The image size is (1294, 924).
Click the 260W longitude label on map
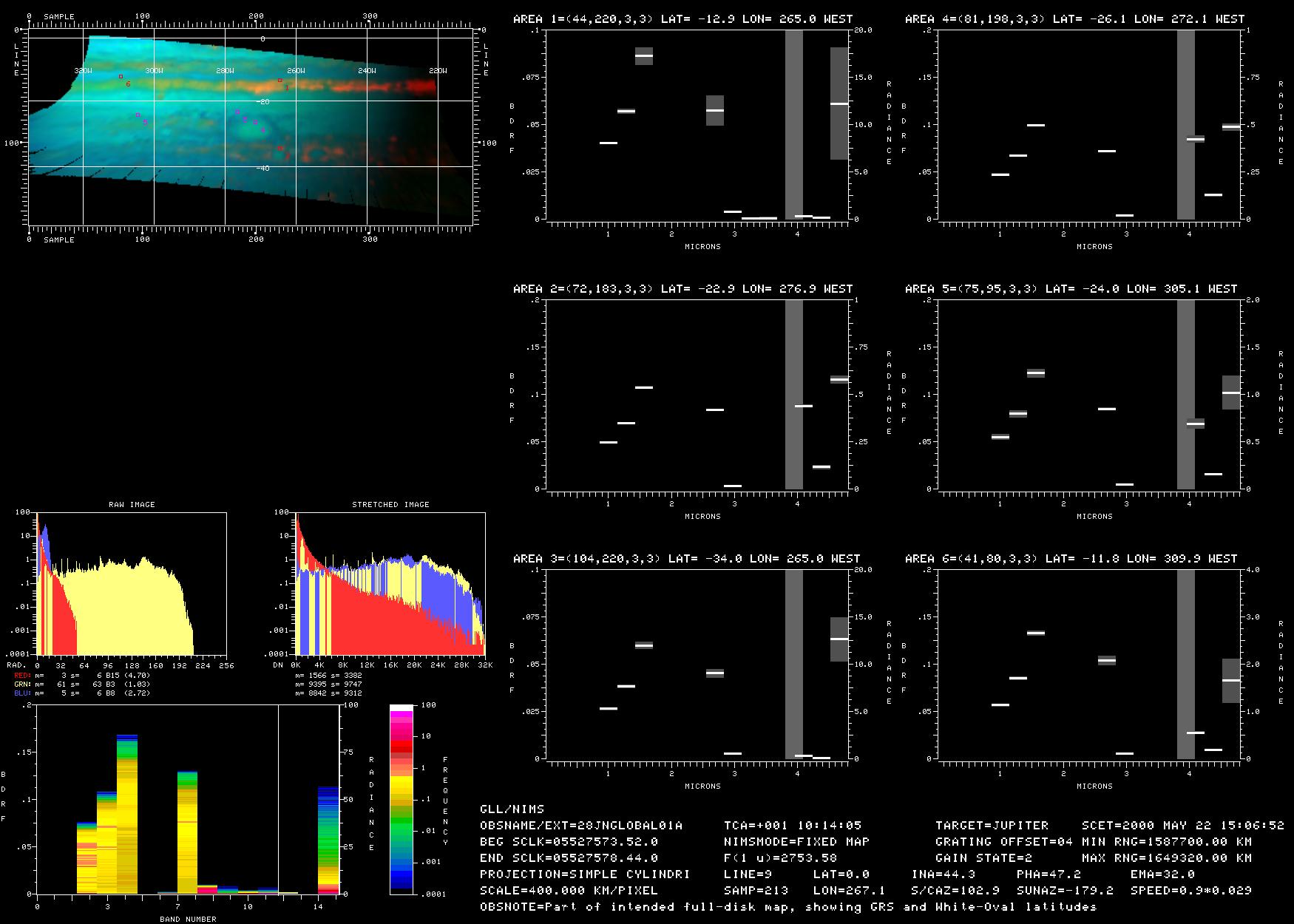[x=296, y=71]
